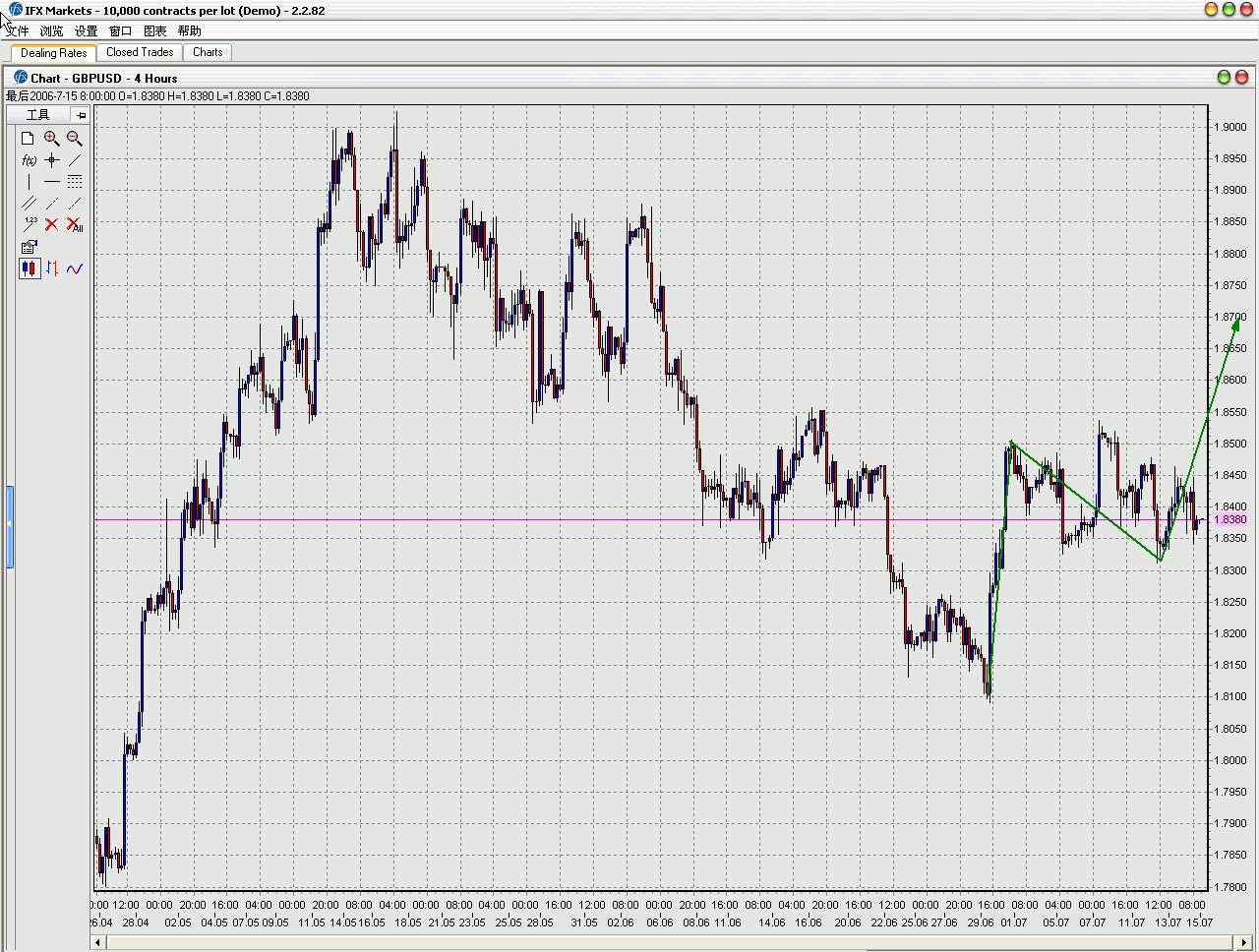Switch to bar chart style
Image resolution: width=1259 pixels, height=952 pixels.
click(x=51, y=268)
